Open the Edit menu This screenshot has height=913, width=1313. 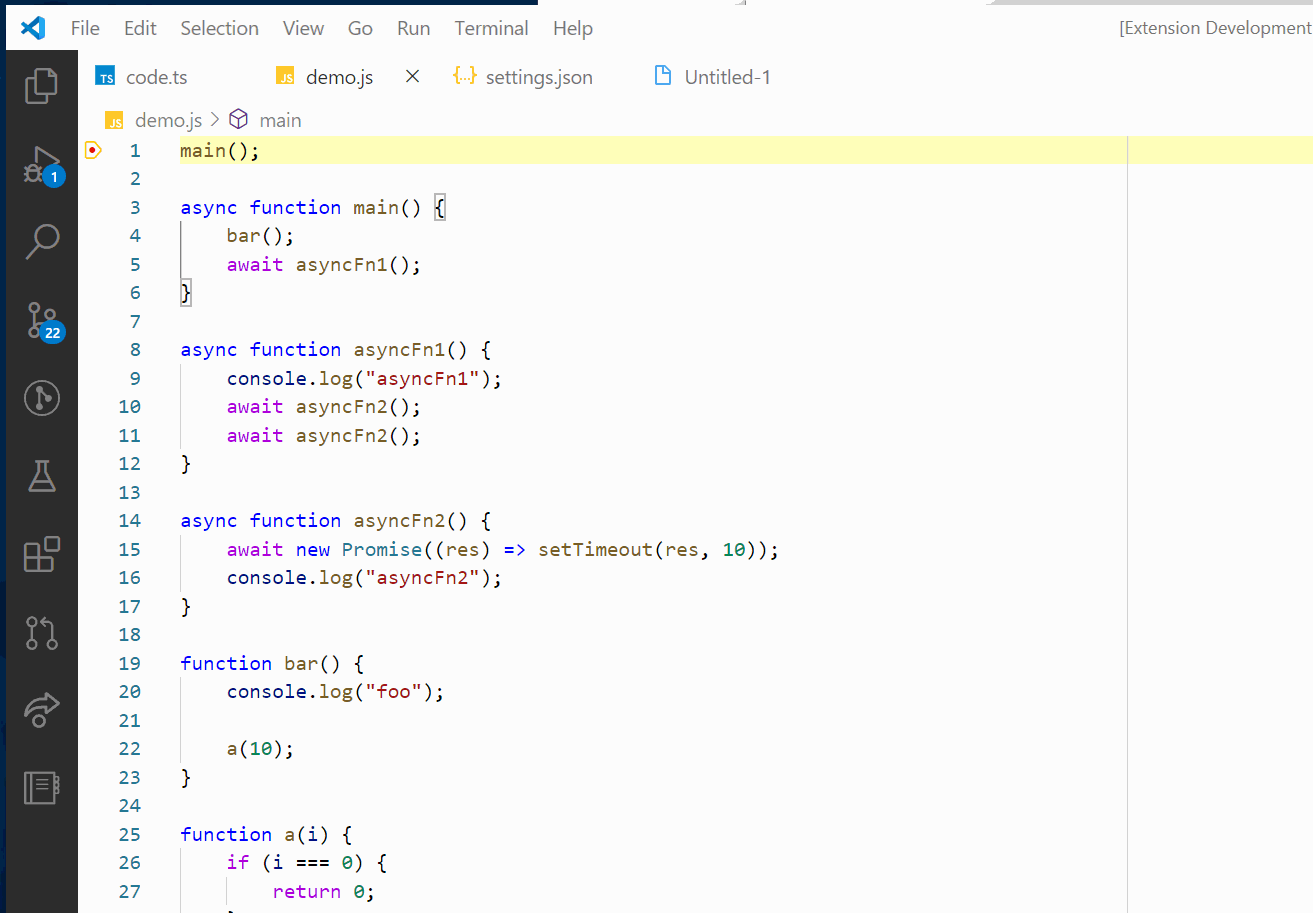click(140, 28)
